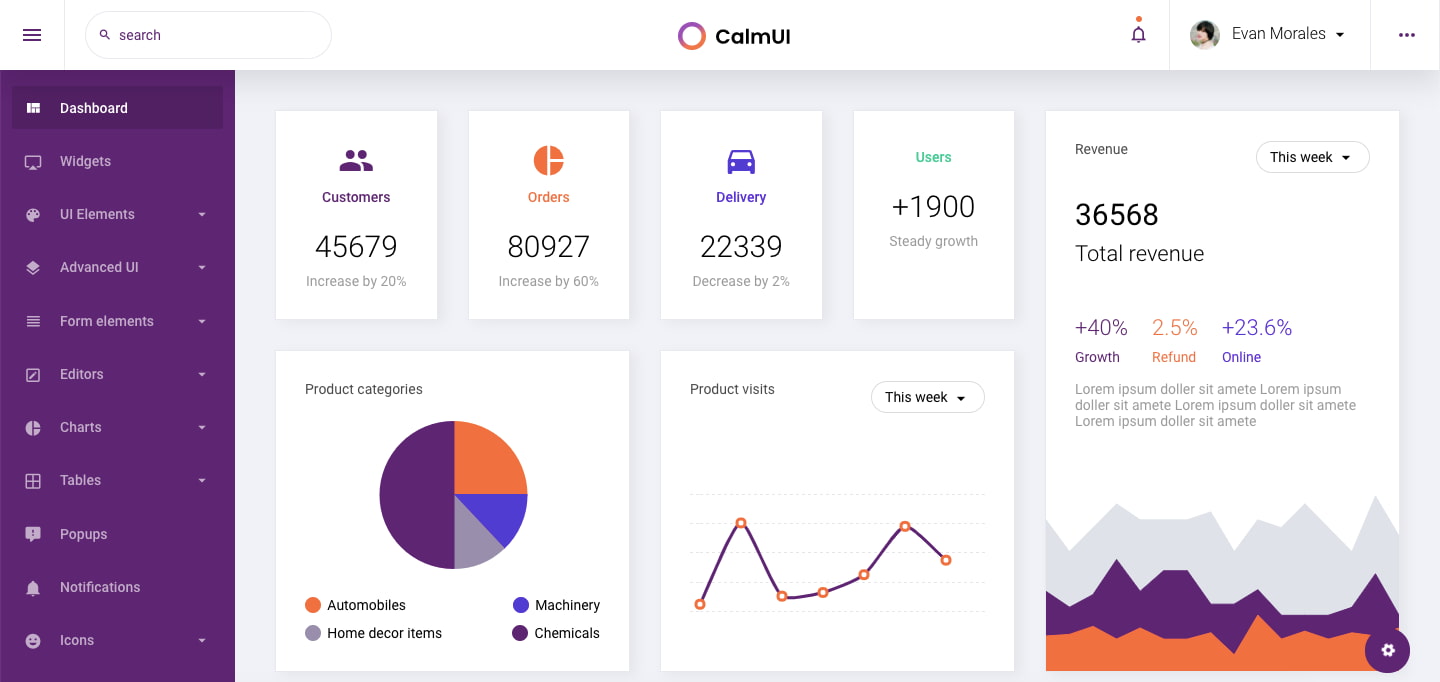Select the Customers icon on the stats card
The height and width of the screenshot is (682, 1440).
[x=356, y=159]
